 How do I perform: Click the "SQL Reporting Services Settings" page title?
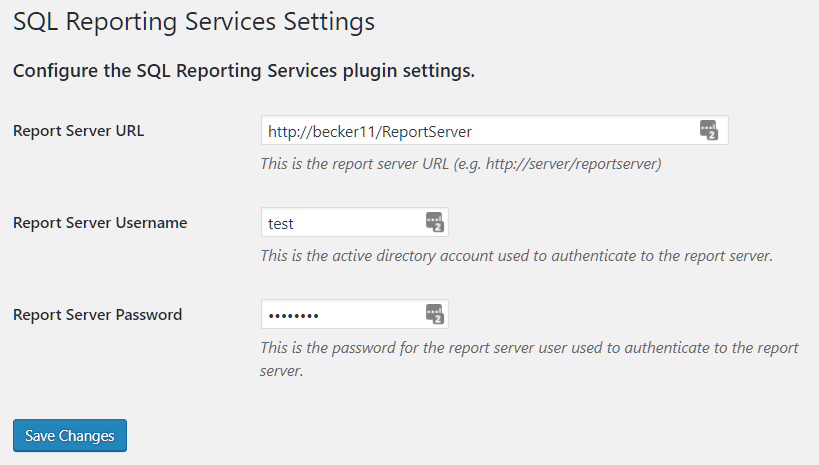(194, 21)
